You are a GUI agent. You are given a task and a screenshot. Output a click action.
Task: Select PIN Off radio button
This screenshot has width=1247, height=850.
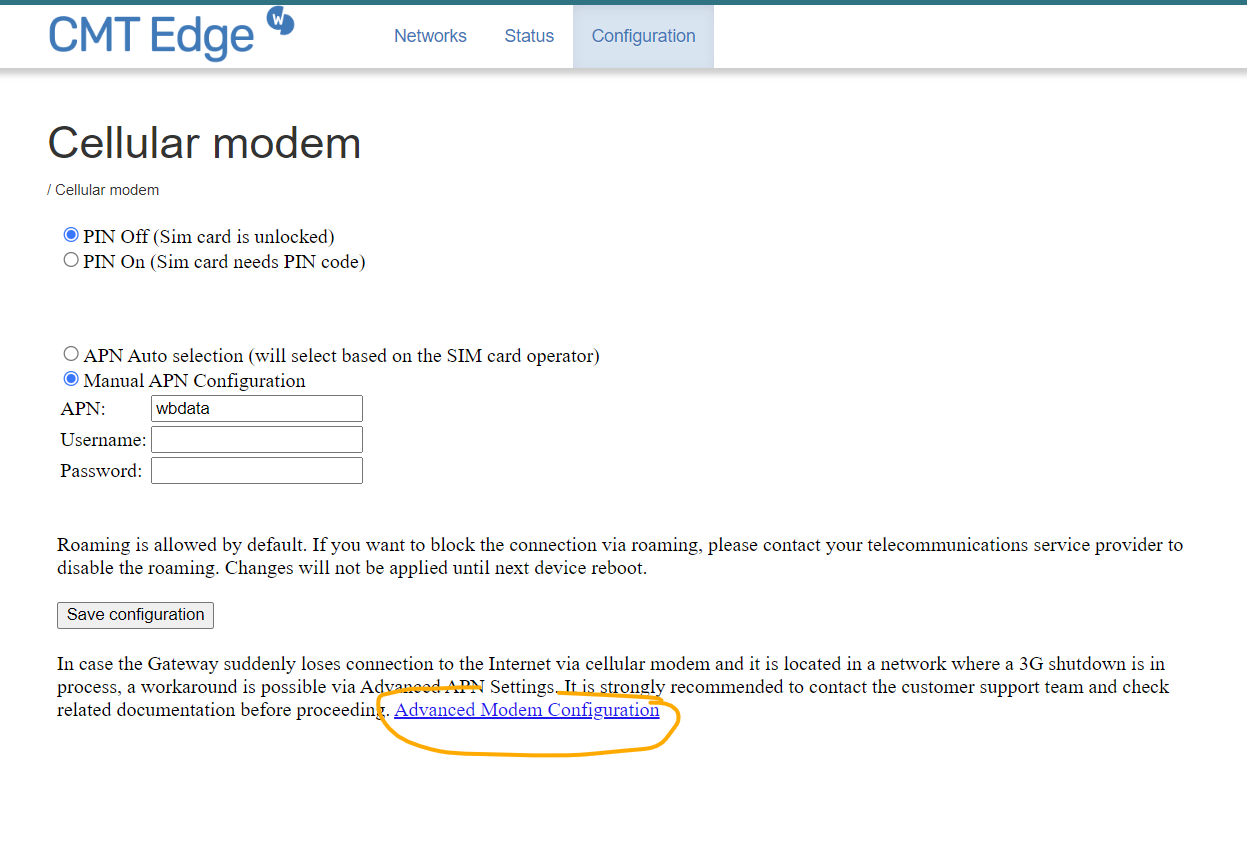(x=71, y=235)
